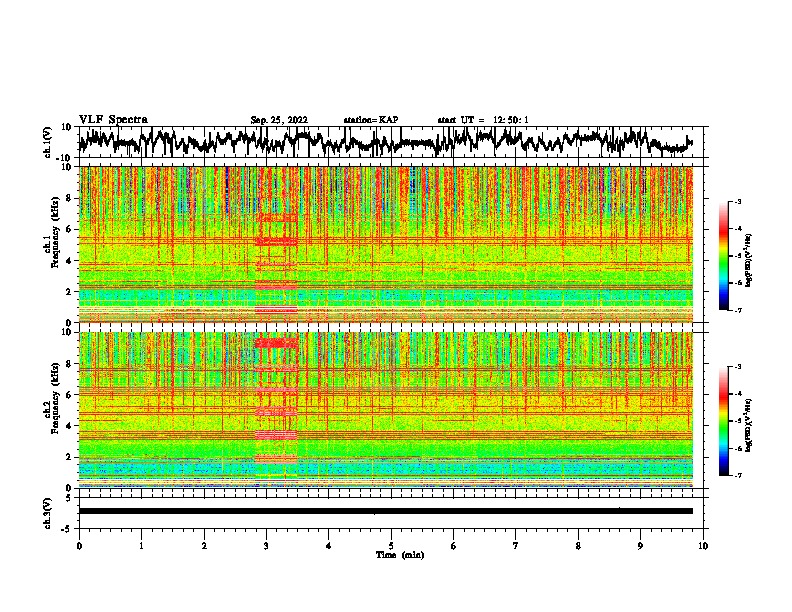Click the thick black ch.3 signal bar
The width and height of the screenshot is (792, 612).
(386, 511)
